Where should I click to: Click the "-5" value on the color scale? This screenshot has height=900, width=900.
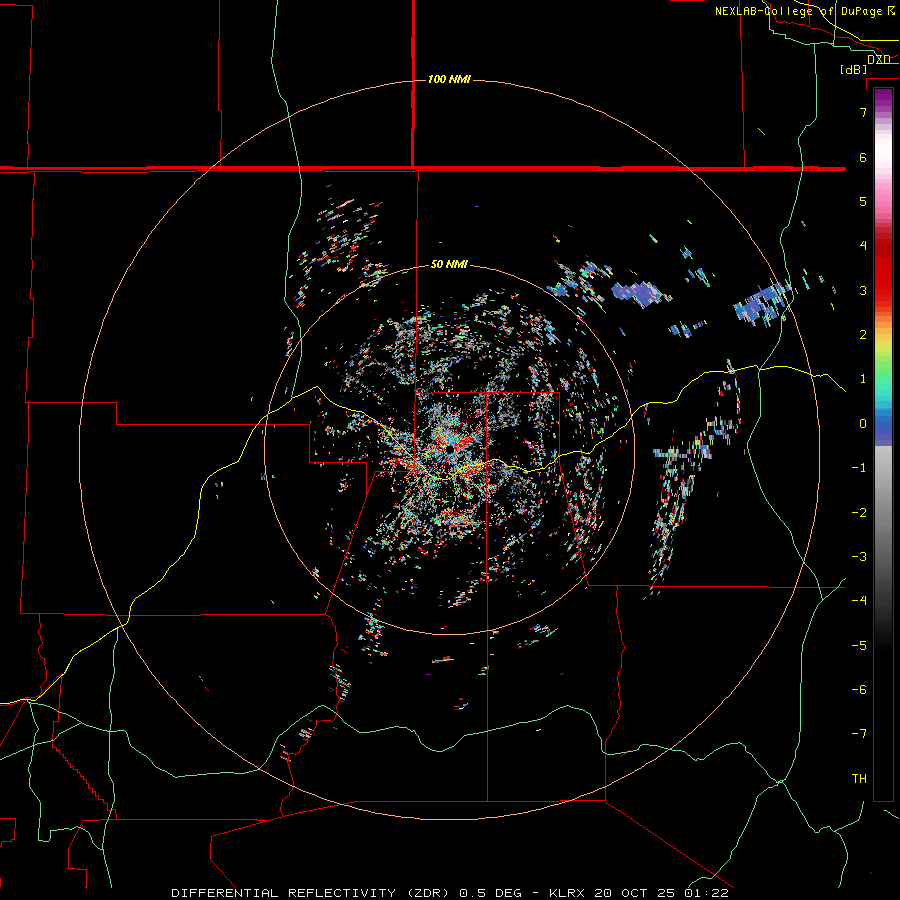859,646
